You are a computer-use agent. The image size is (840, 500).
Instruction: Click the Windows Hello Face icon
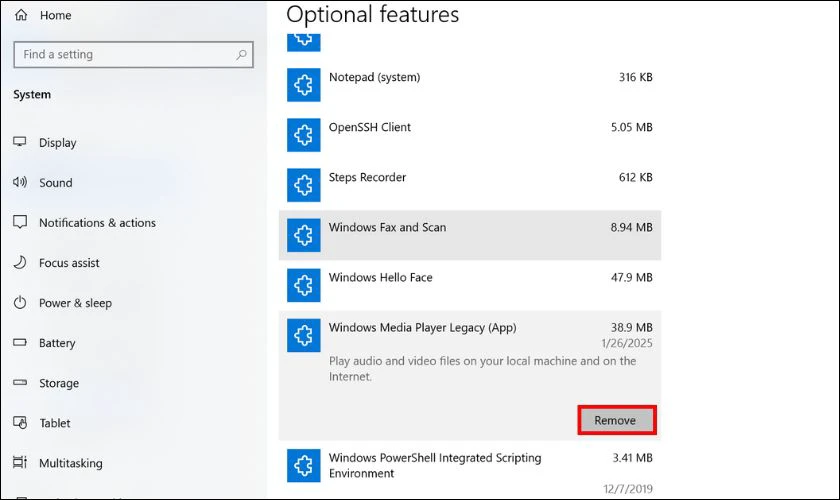tap(304, 285)
